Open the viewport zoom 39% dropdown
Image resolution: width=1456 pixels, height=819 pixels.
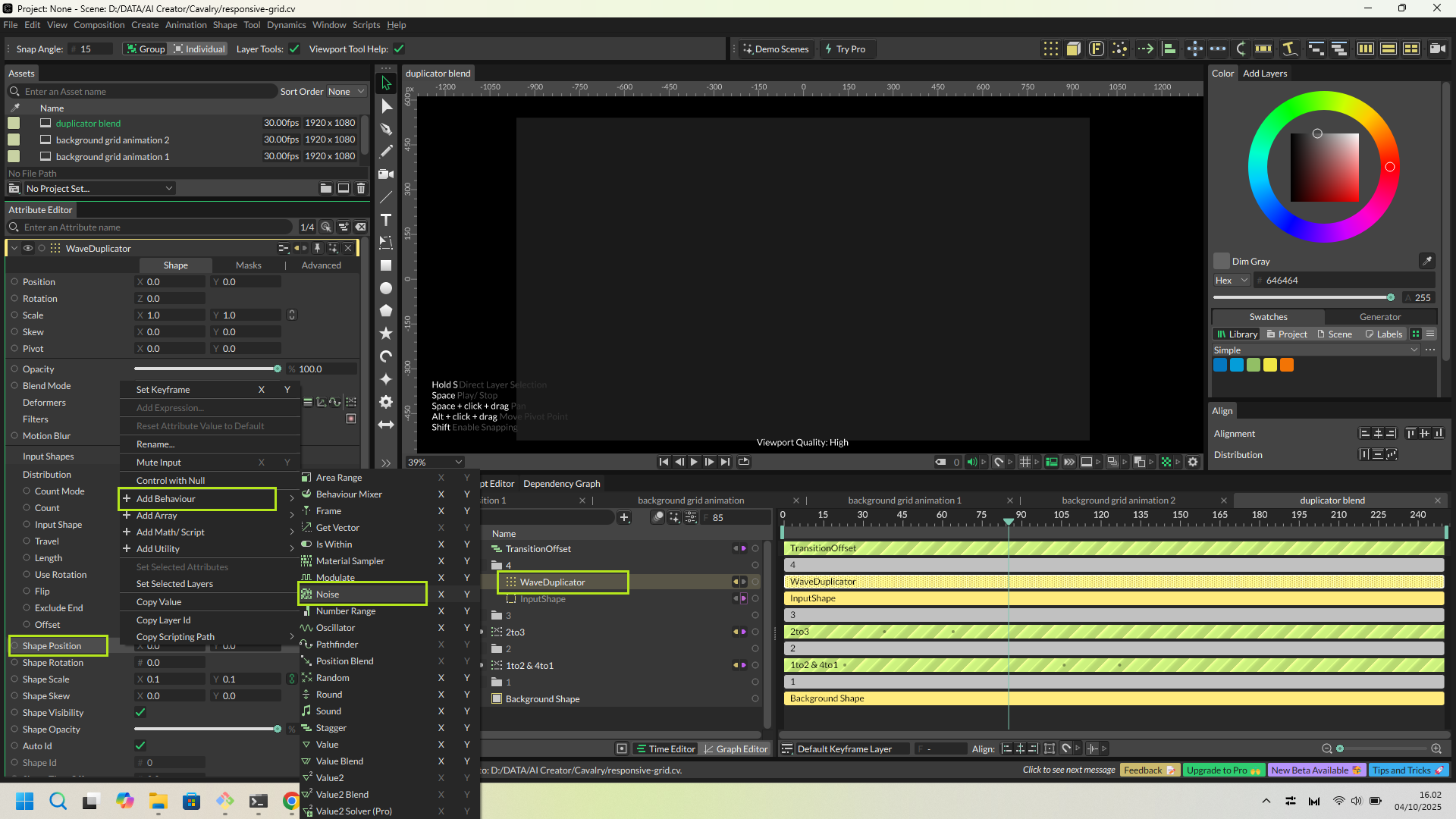point(435,462)
